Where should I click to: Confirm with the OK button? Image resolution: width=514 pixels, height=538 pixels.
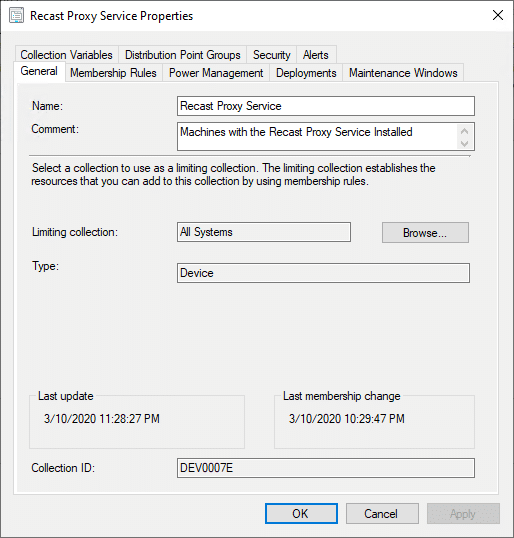coord(301,514)
